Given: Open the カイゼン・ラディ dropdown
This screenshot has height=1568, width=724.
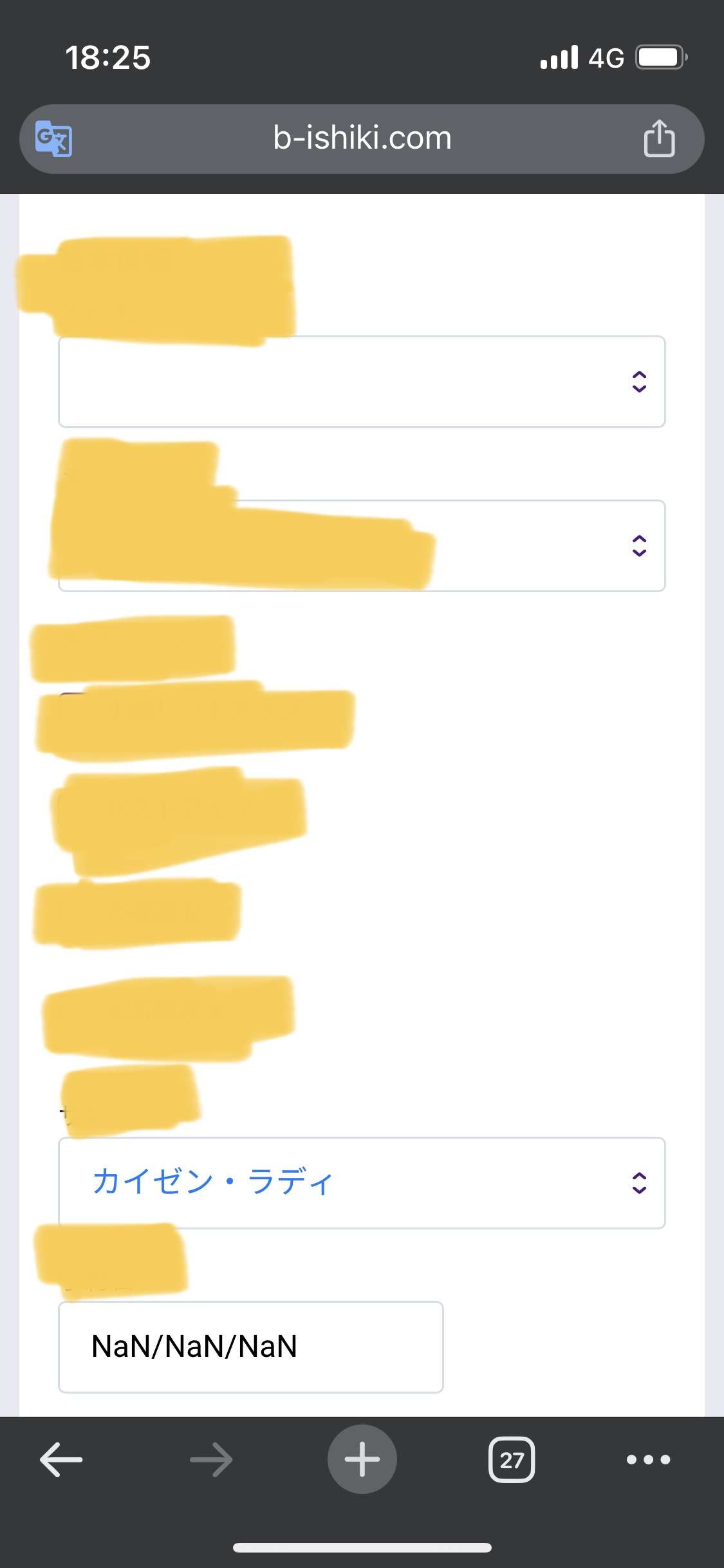Looking at the screenshot, I should pos(362,1183).
